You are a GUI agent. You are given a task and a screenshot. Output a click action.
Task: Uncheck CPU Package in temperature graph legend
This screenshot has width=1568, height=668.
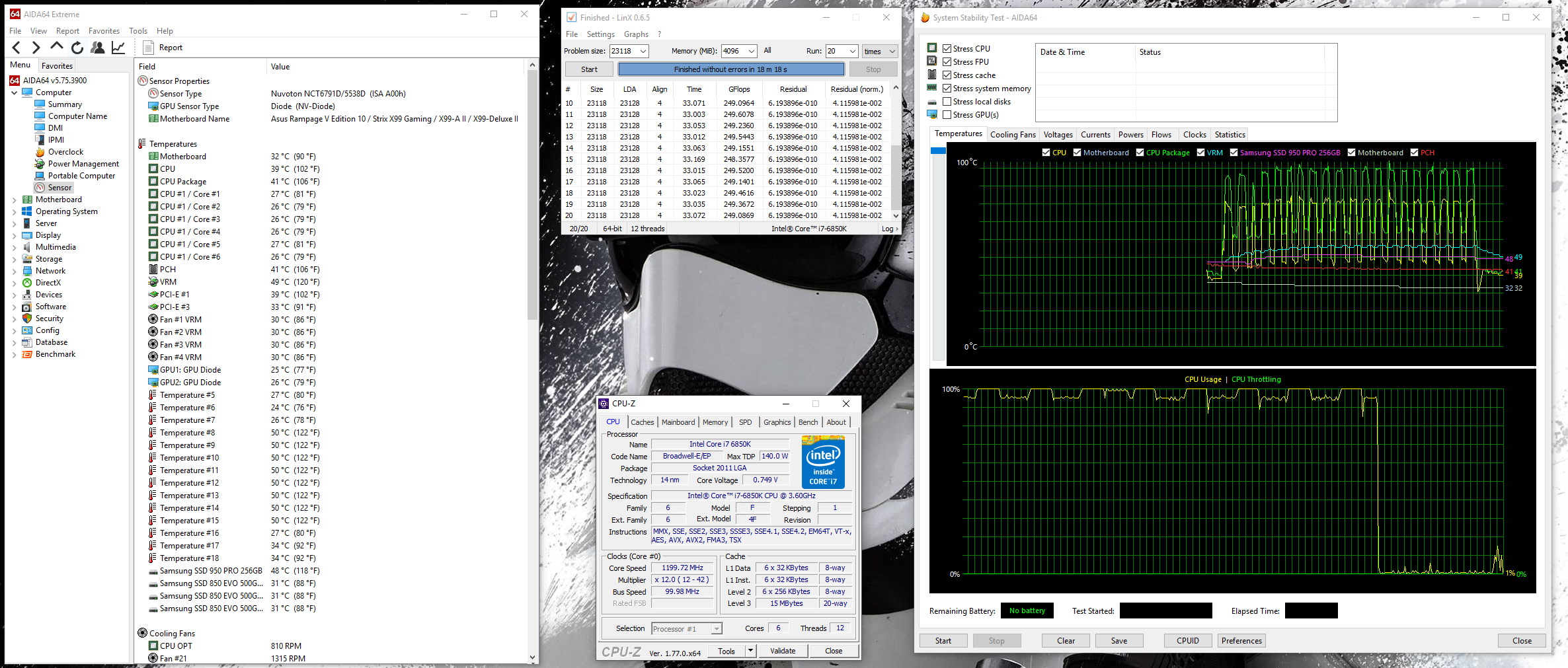1140,153
